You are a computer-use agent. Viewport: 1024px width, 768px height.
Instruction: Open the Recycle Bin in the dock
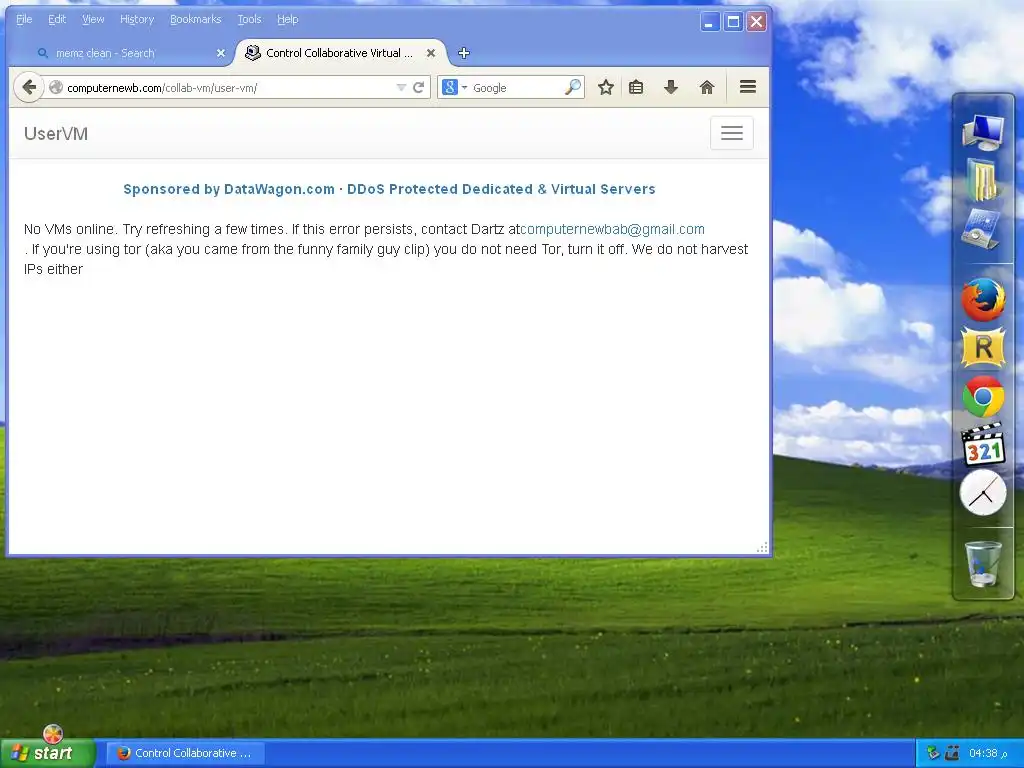(x=983, y=564)
